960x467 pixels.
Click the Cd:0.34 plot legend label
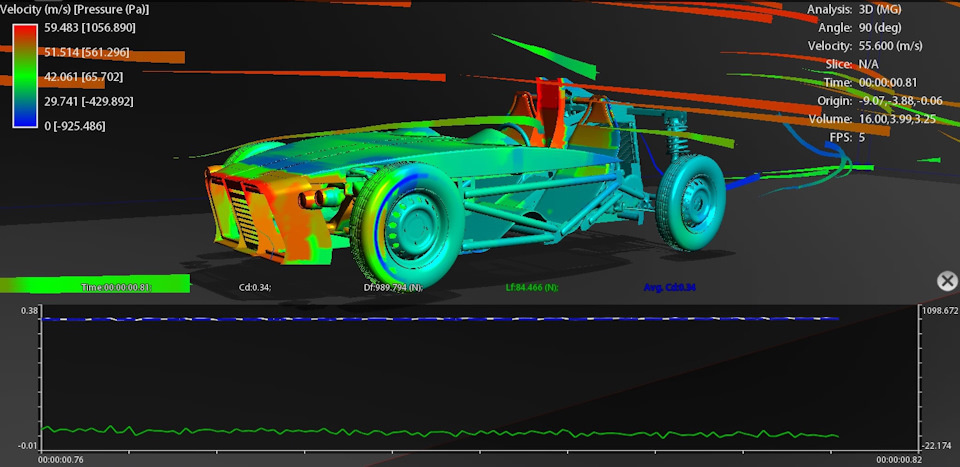[x=255, y=287]
